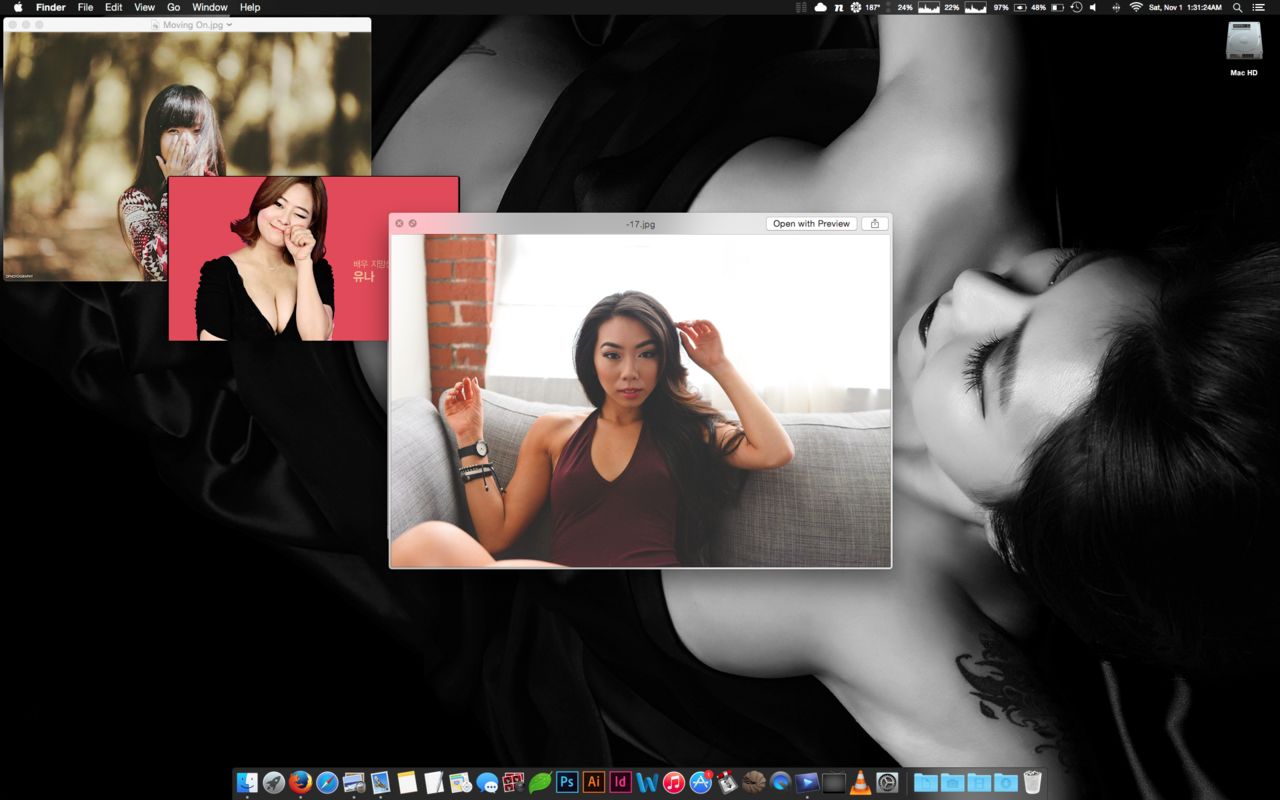The height and width of the screenshot is (800, 1280).
Task: Open System Preferences gear in dock
Action: [887, 782]
